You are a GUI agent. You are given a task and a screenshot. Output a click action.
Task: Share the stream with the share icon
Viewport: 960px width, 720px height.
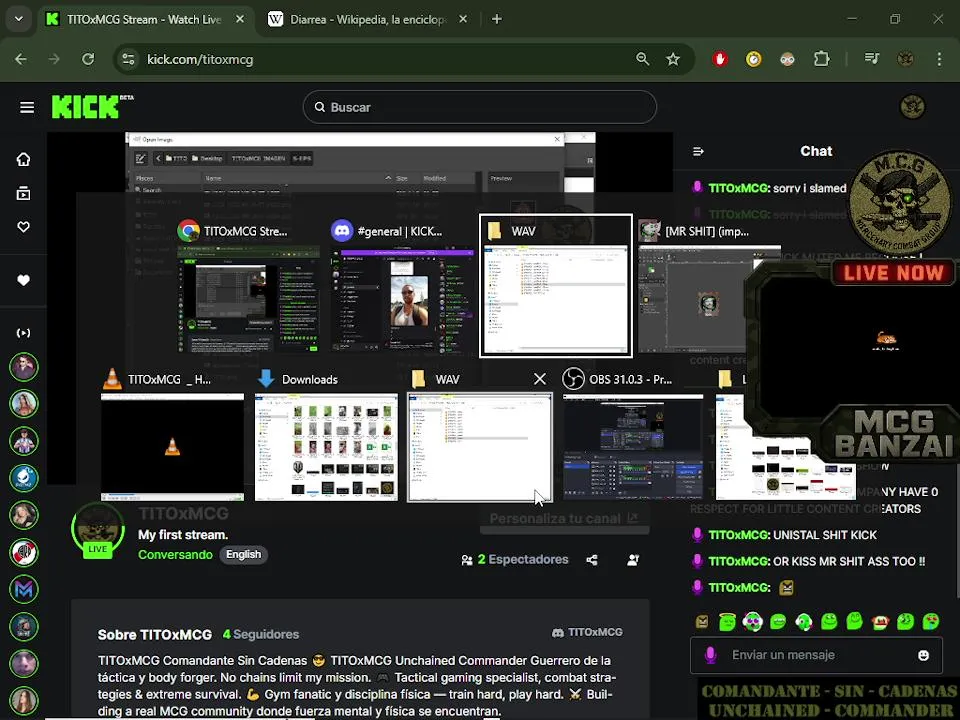tap(591, 560)
